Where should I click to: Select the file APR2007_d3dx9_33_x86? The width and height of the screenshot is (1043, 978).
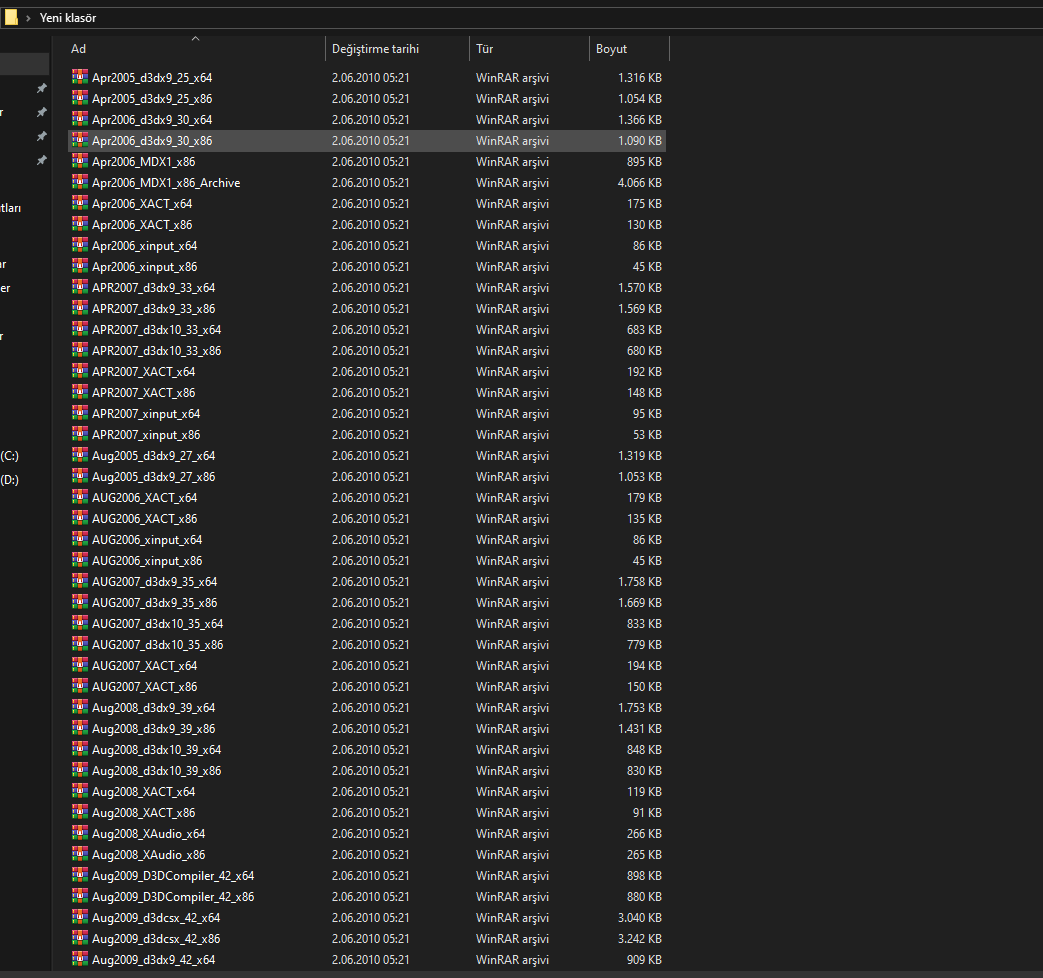[367, 309]
